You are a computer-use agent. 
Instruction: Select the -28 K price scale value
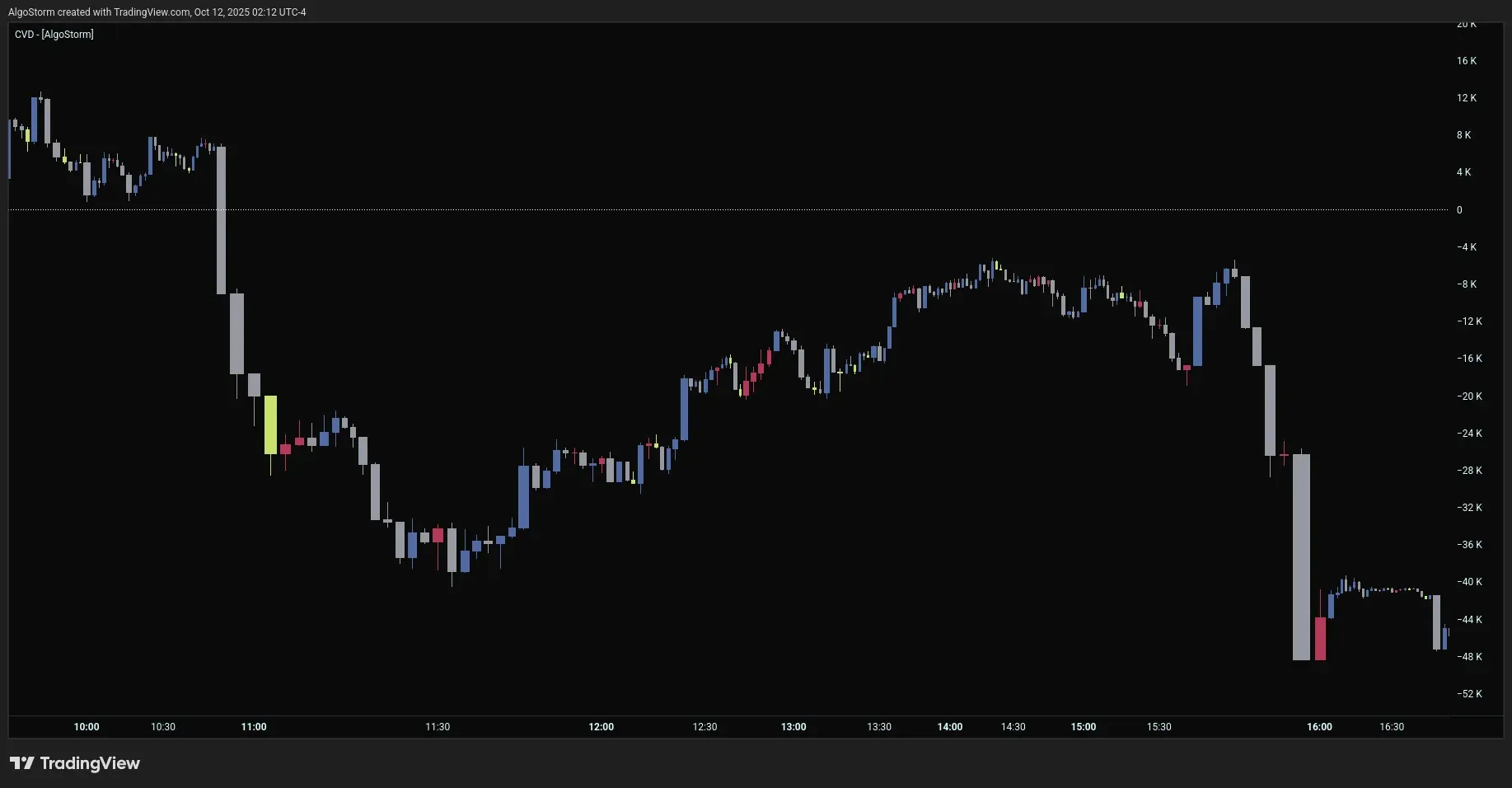(x=1468, y=471)
